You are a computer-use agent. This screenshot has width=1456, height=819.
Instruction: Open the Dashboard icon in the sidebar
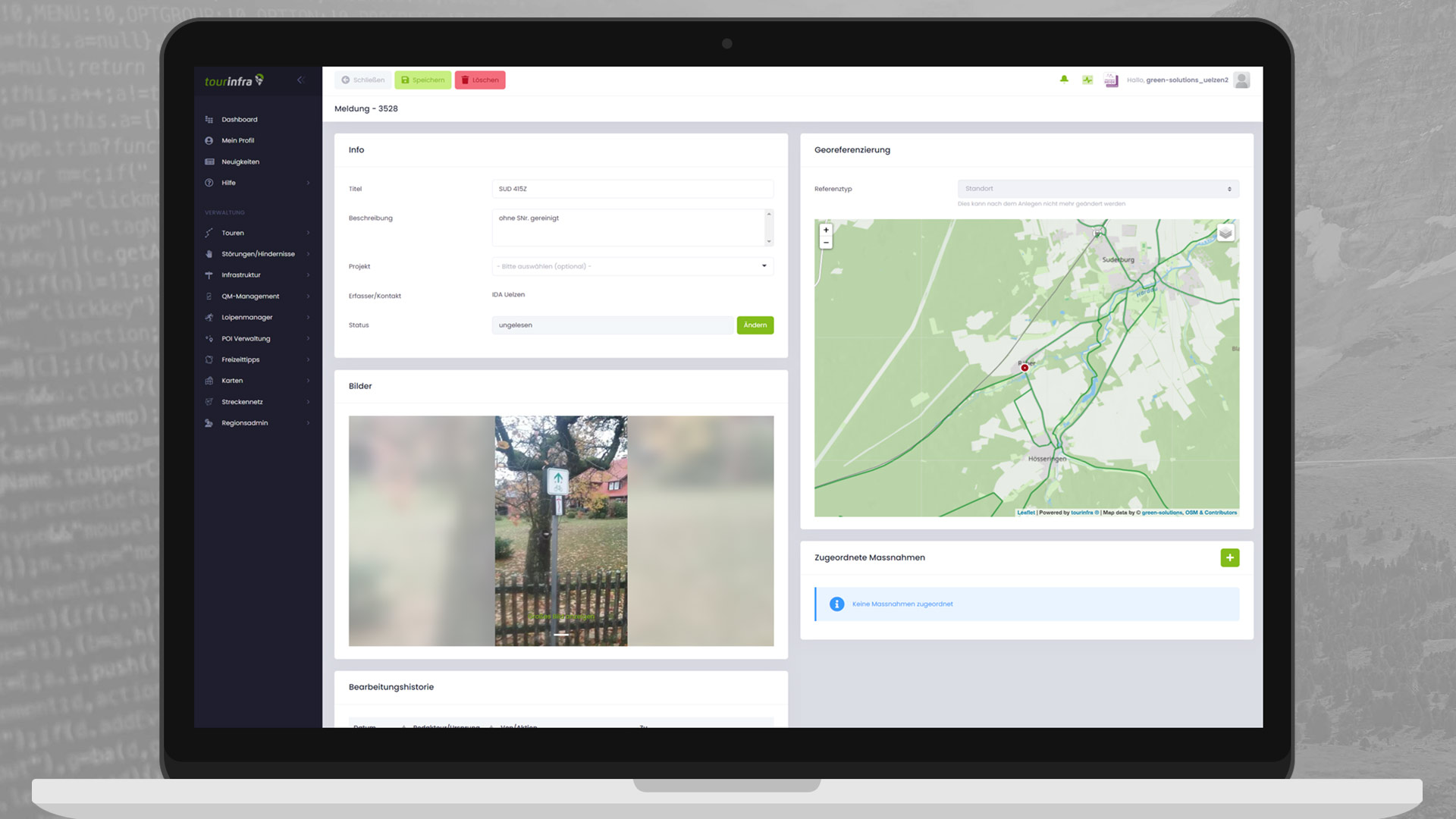(209, 119)
